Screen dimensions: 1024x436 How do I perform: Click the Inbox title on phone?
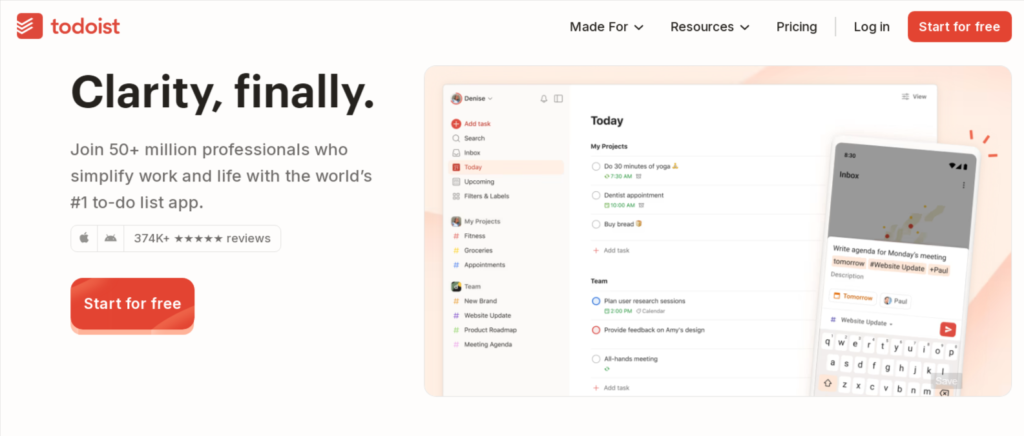(x=849, y=175)
